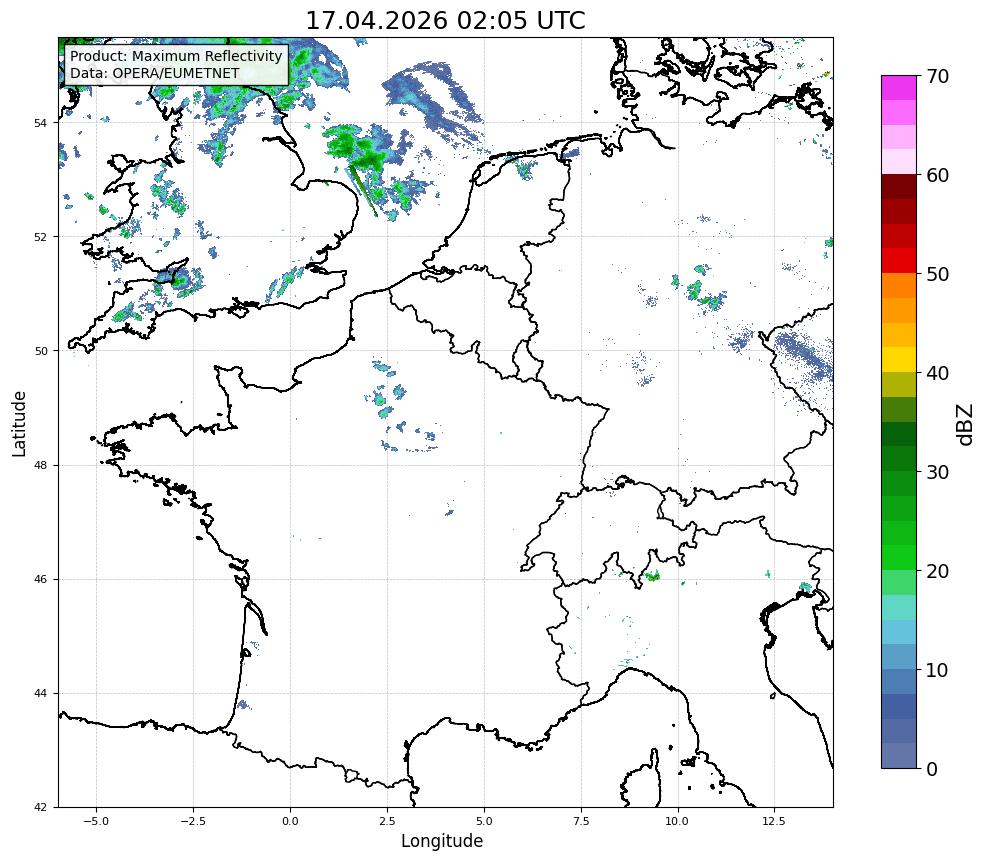Click the Product: Maximum Reflectivity legend box
The width and height of the screenshot is (985, 860).
(x=177, y=65)
